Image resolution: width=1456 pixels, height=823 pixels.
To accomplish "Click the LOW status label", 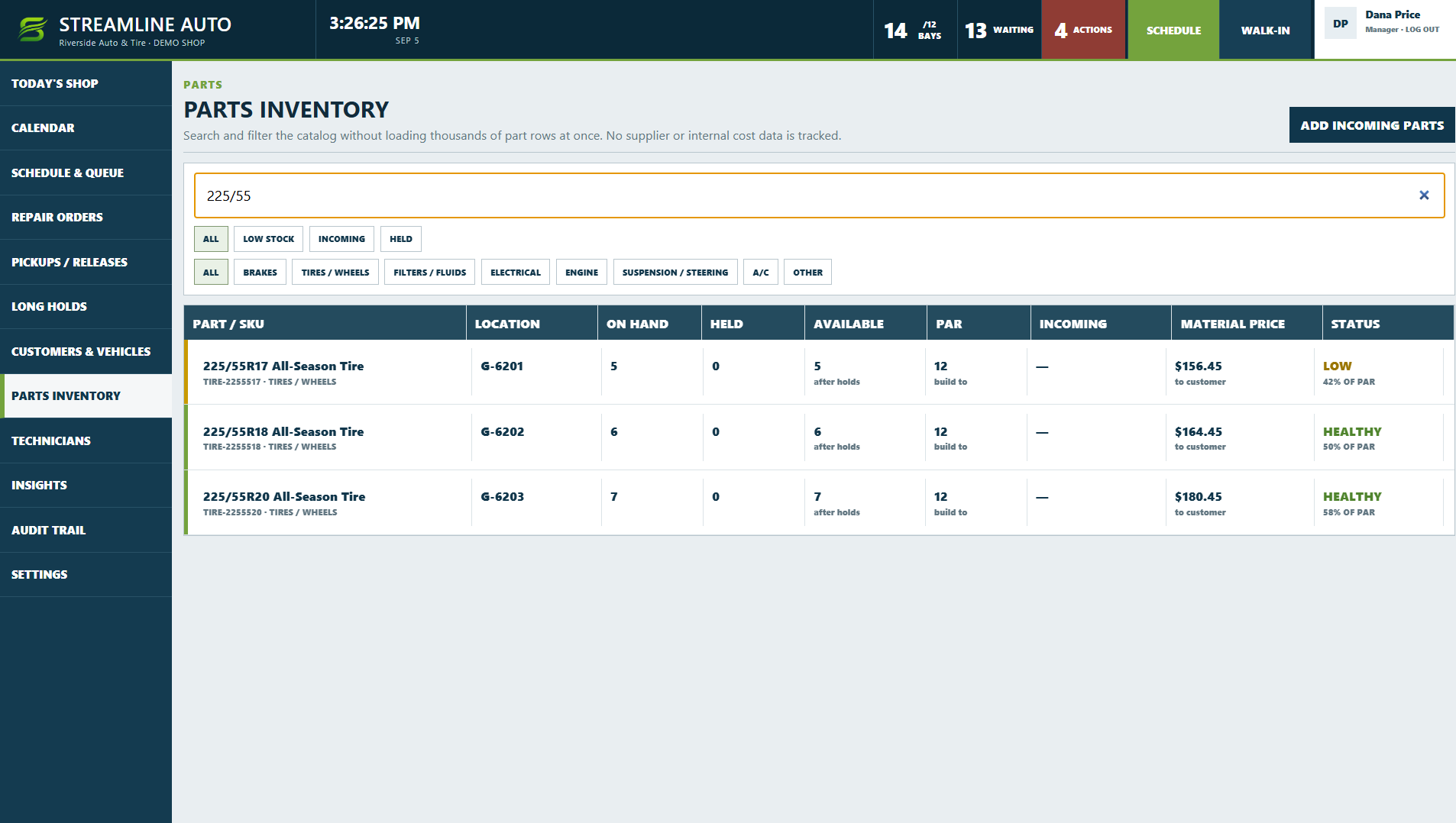I will pyautogui.click(x=1337, y=366).
